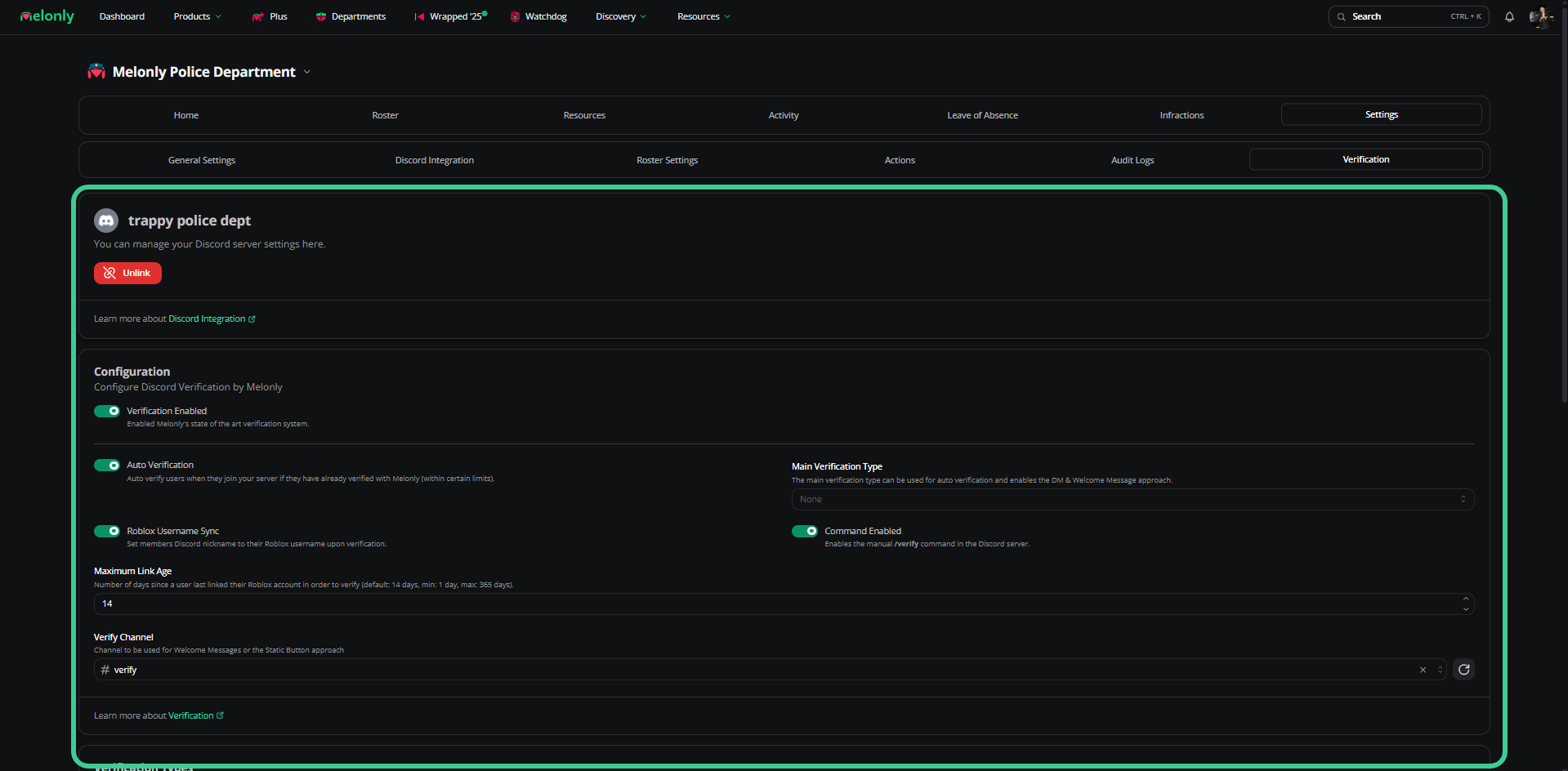The height and width of the screenshot is (771, 1568).
Task: Go to Departments
Action: (x=351, y=16)
